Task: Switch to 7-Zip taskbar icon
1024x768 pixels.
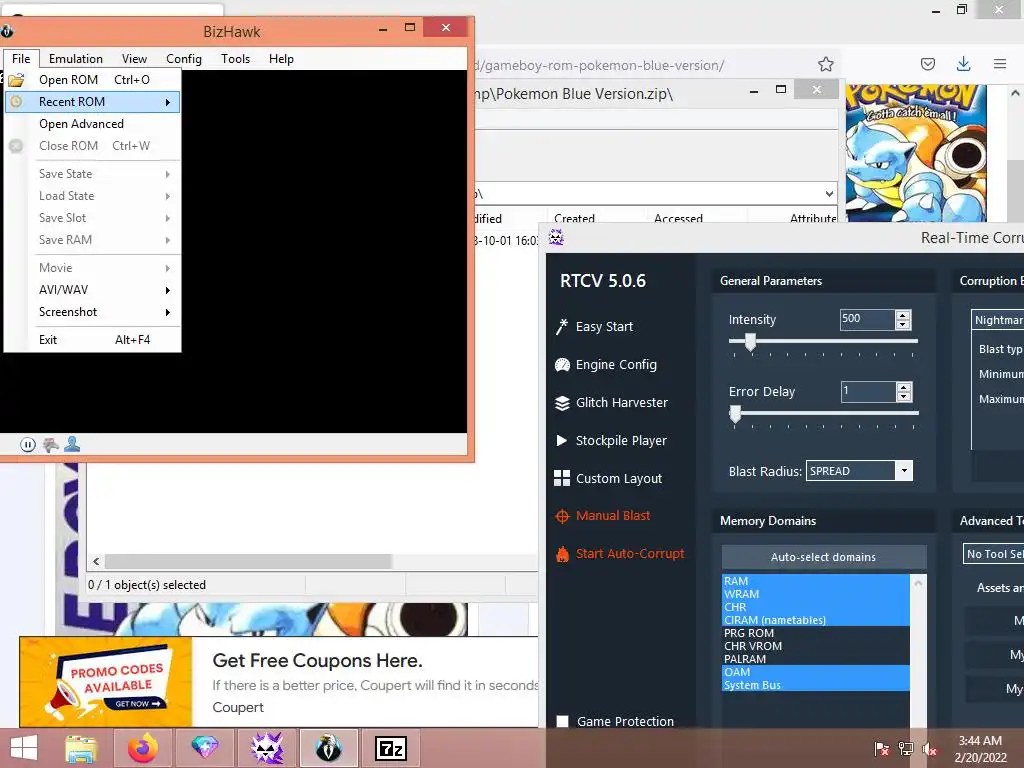Action: [391, 748]
